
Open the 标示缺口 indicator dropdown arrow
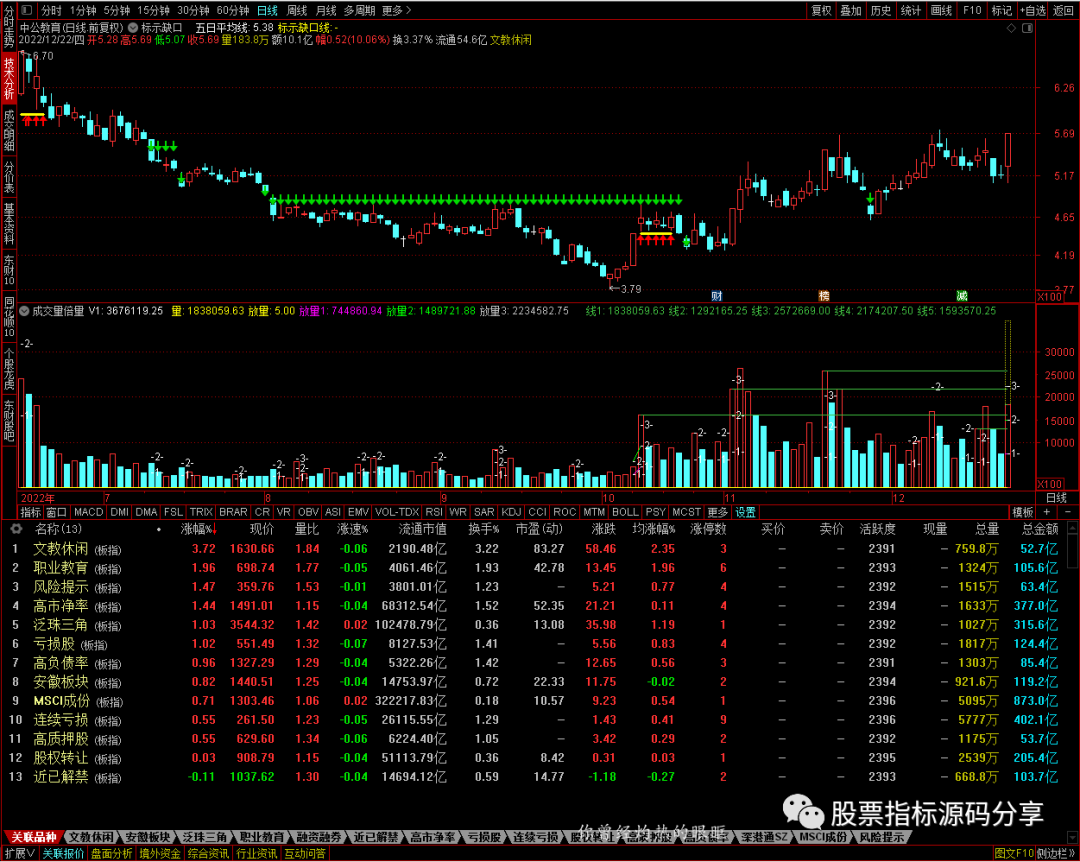[134, 28]
